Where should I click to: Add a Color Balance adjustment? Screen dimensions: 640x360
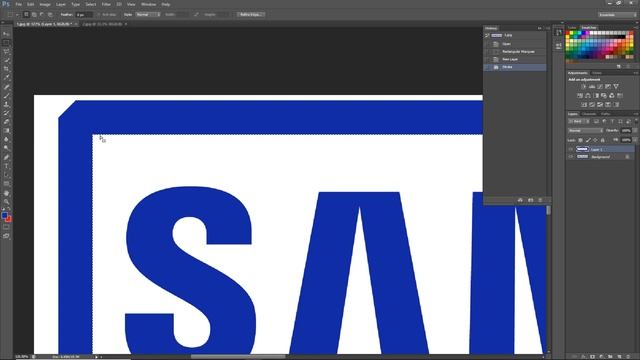pos(588,96)
